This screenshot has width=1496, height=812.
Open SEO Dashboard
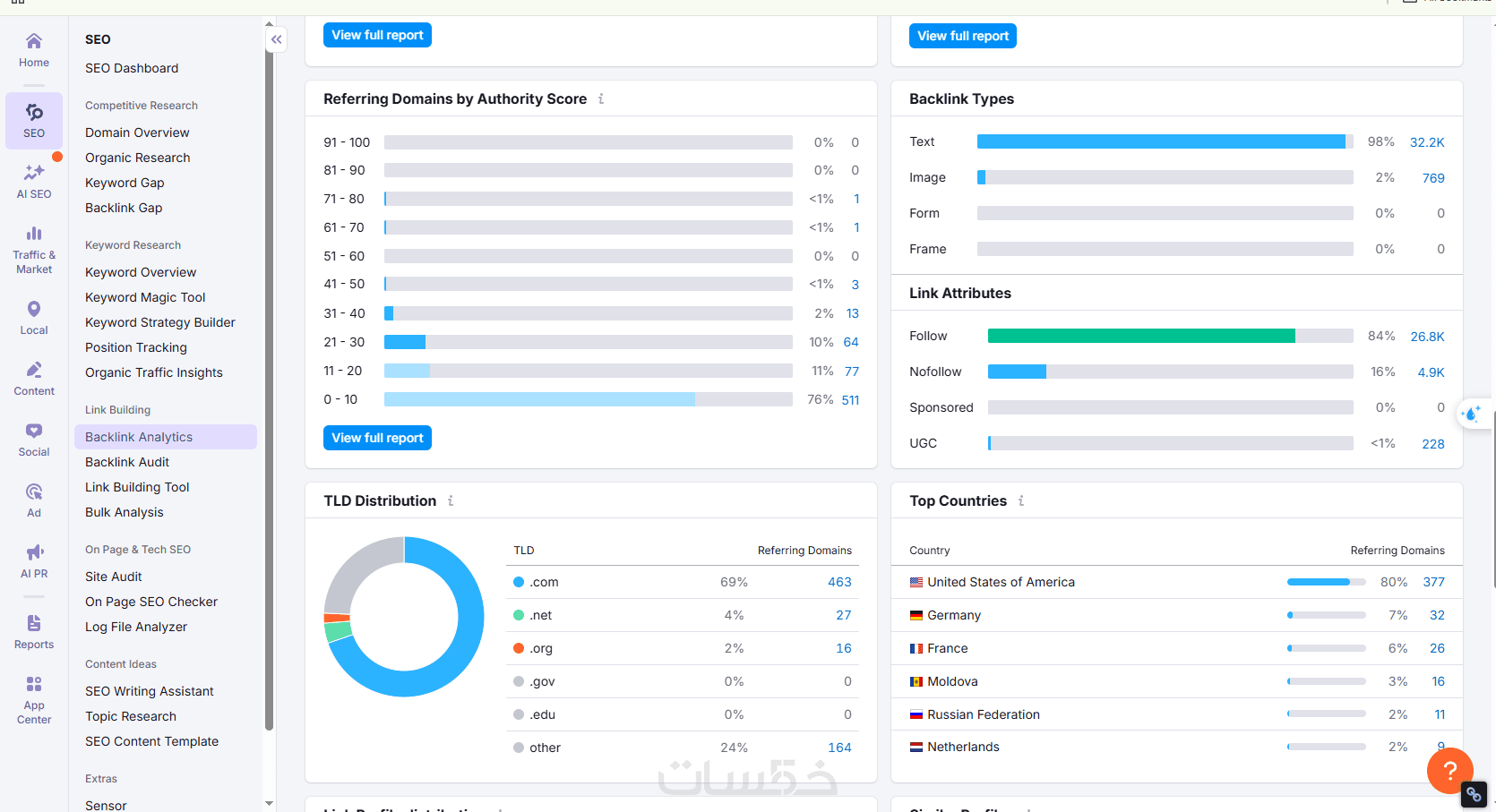tap(132, 68)
